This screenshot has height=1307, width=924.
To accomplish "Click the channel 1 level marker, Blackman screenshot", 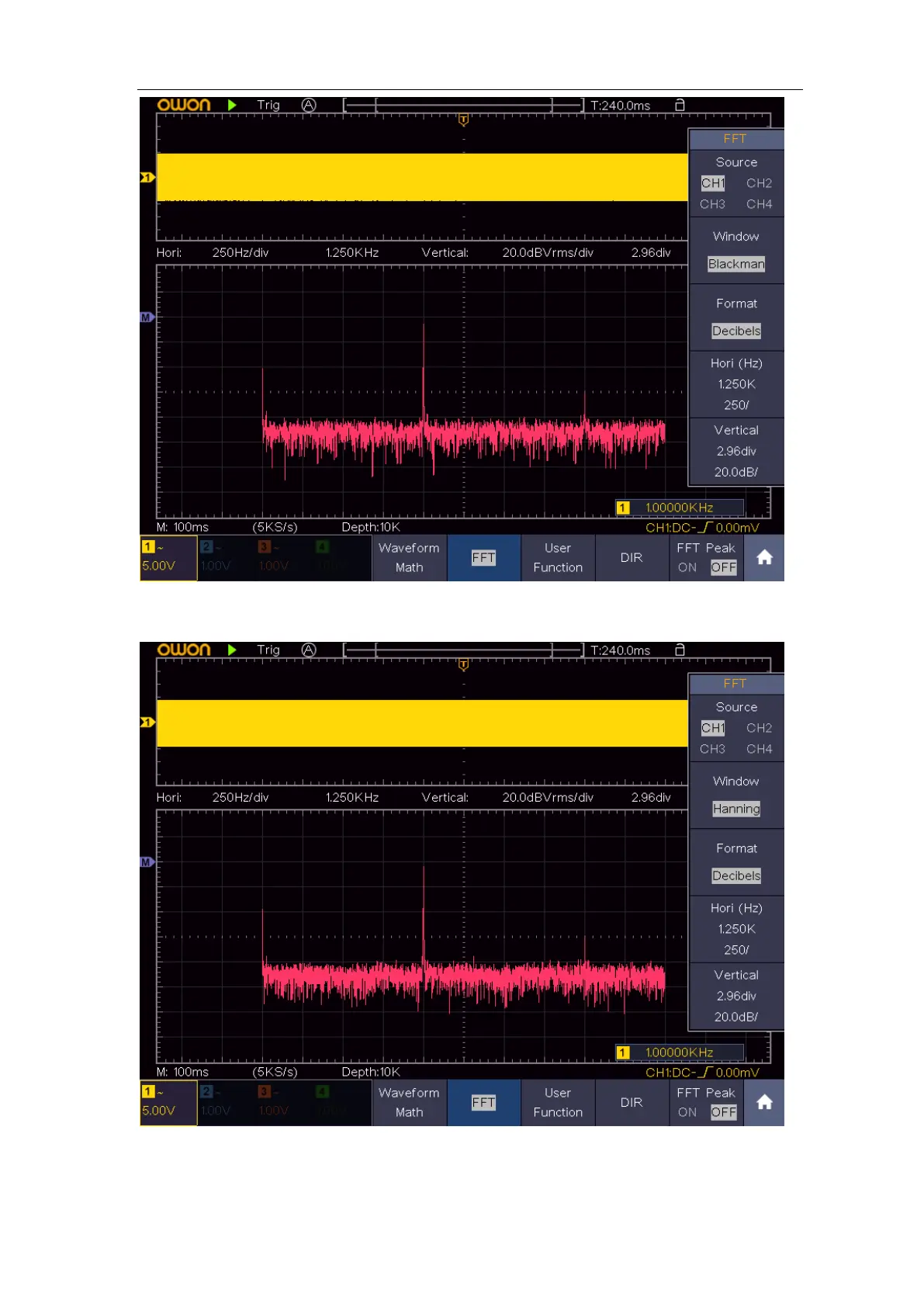I will click(147, 178).
